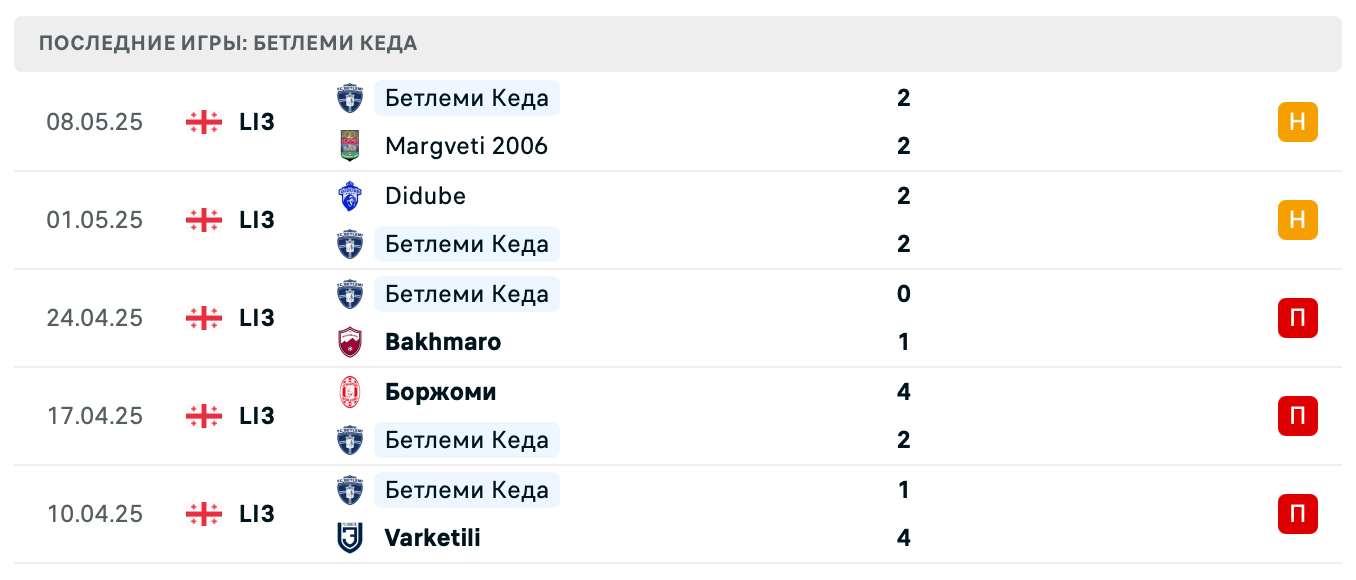Go to the Varketili team page
Viewport: 1356px width, 580px height.
(432, 538)
